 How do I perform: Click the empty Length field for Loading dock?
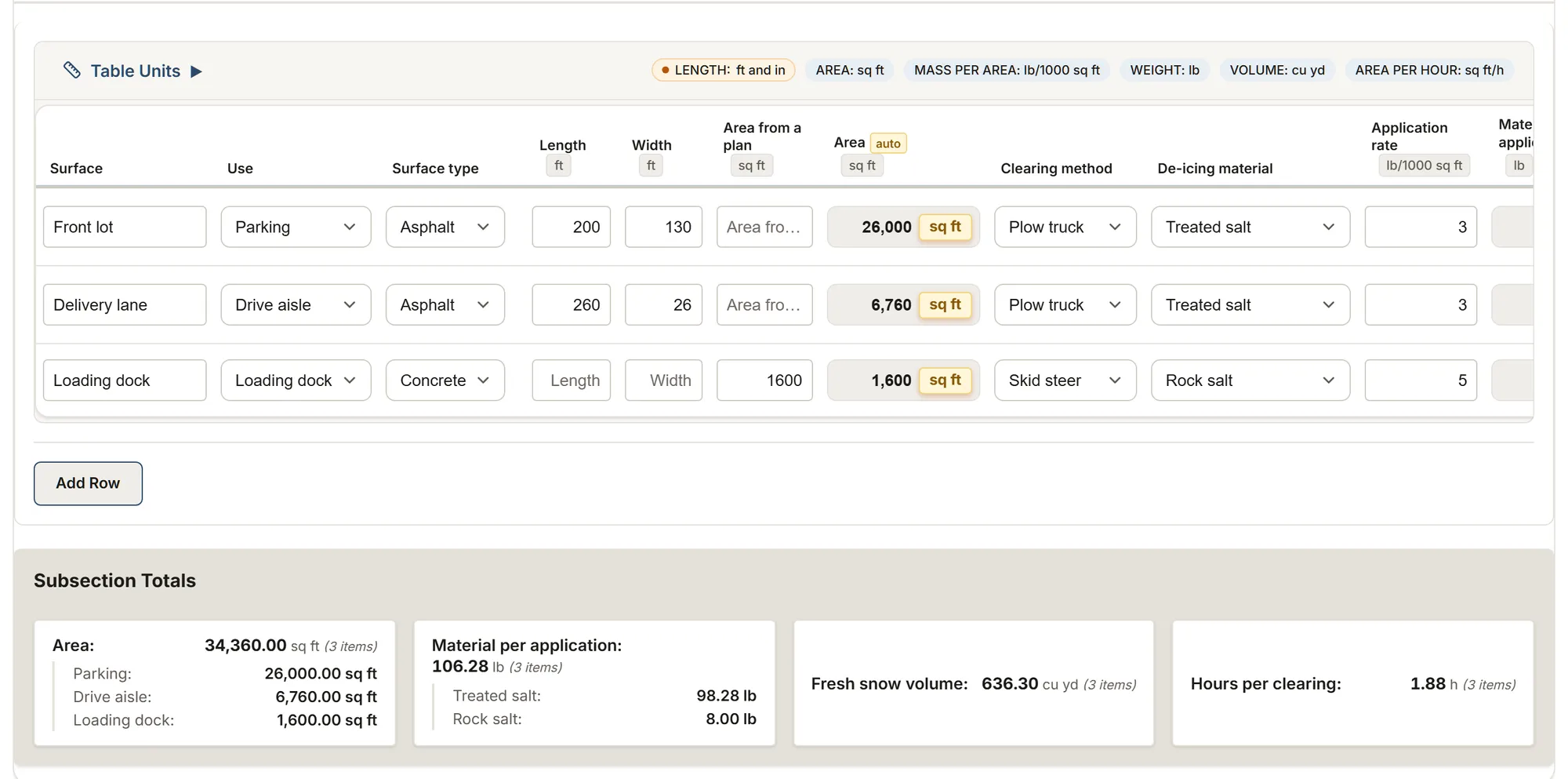(x=571, y=380)
